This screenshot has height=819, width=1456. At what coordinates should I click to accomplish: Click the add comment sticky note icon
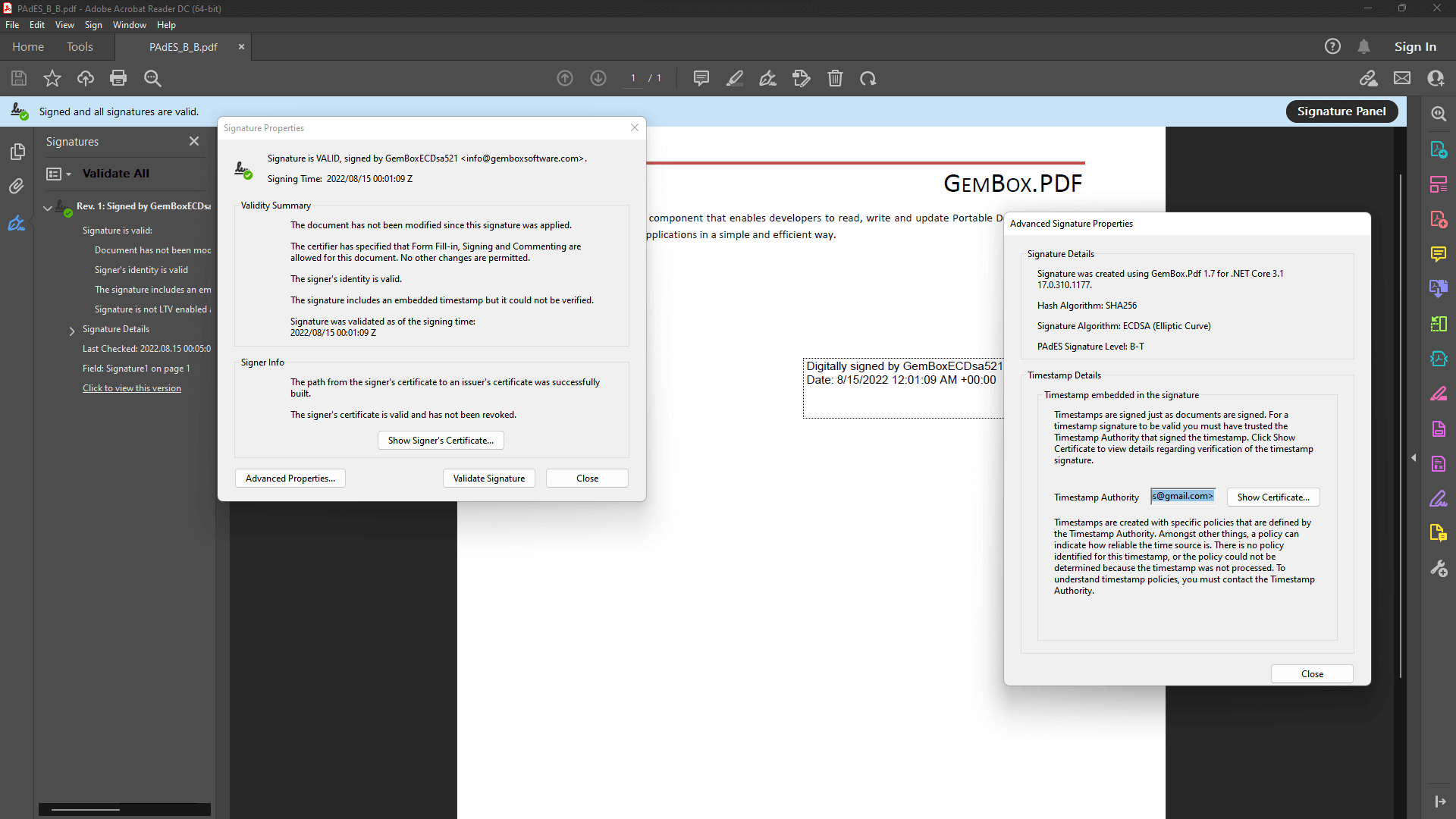[701, 78]
